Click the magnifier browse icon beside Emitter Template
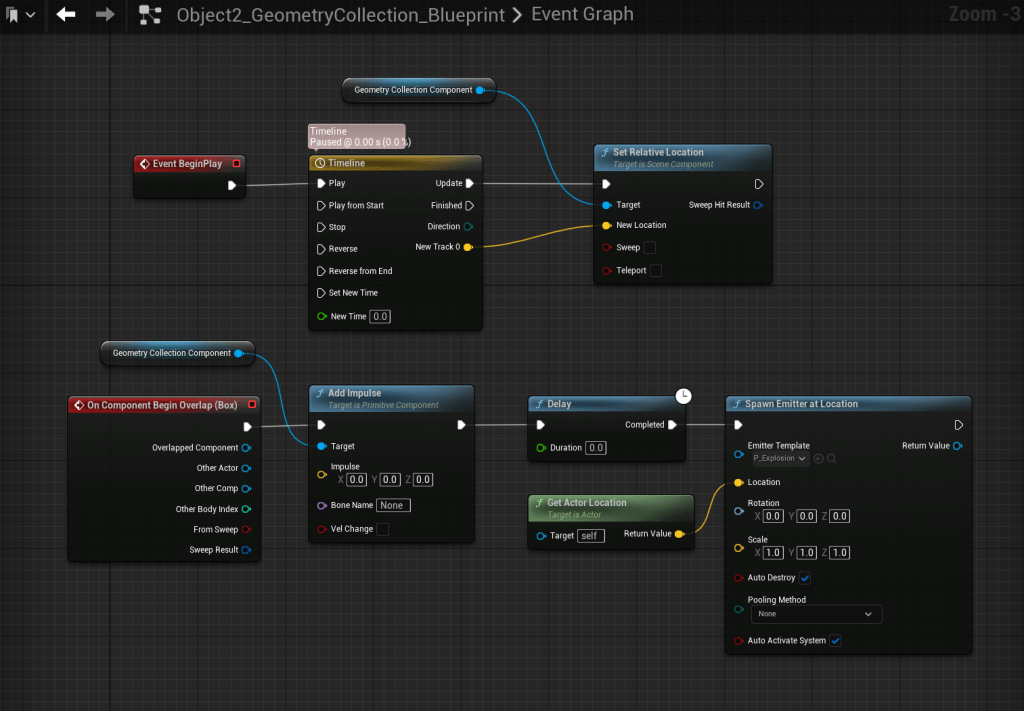 coord(831,458)
